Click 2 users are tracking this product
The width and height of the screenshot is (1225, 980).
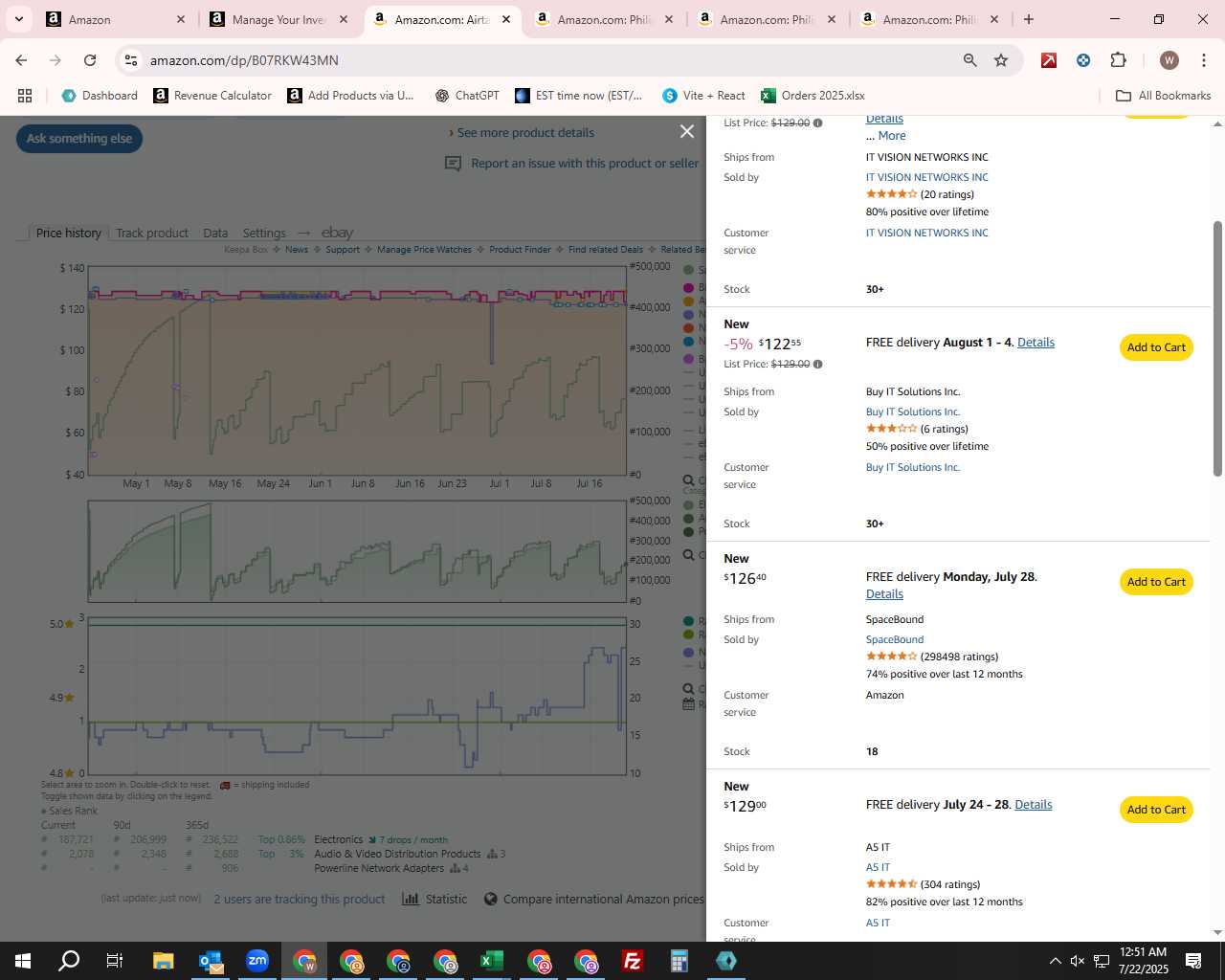click(x=299, y=900)
